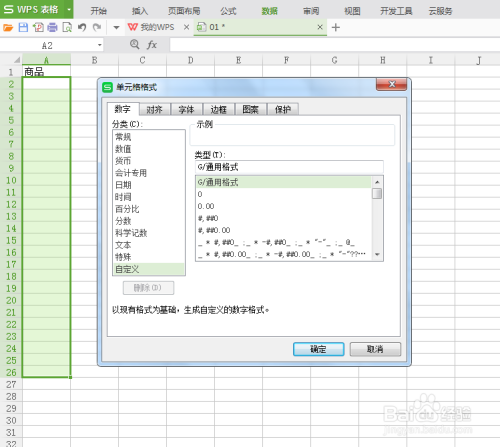Close the 单元格格式 dialog with X
The height and width of the screenshot is (447, 500).
[392, 84]
